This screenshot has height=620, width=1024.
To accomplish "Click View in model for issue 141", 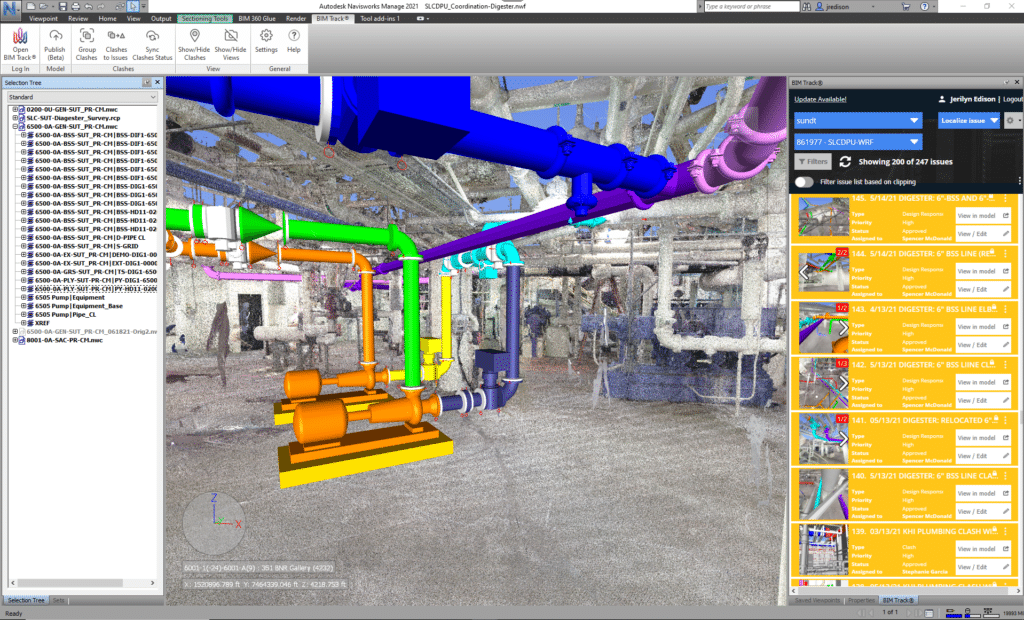I will [983, 438].
